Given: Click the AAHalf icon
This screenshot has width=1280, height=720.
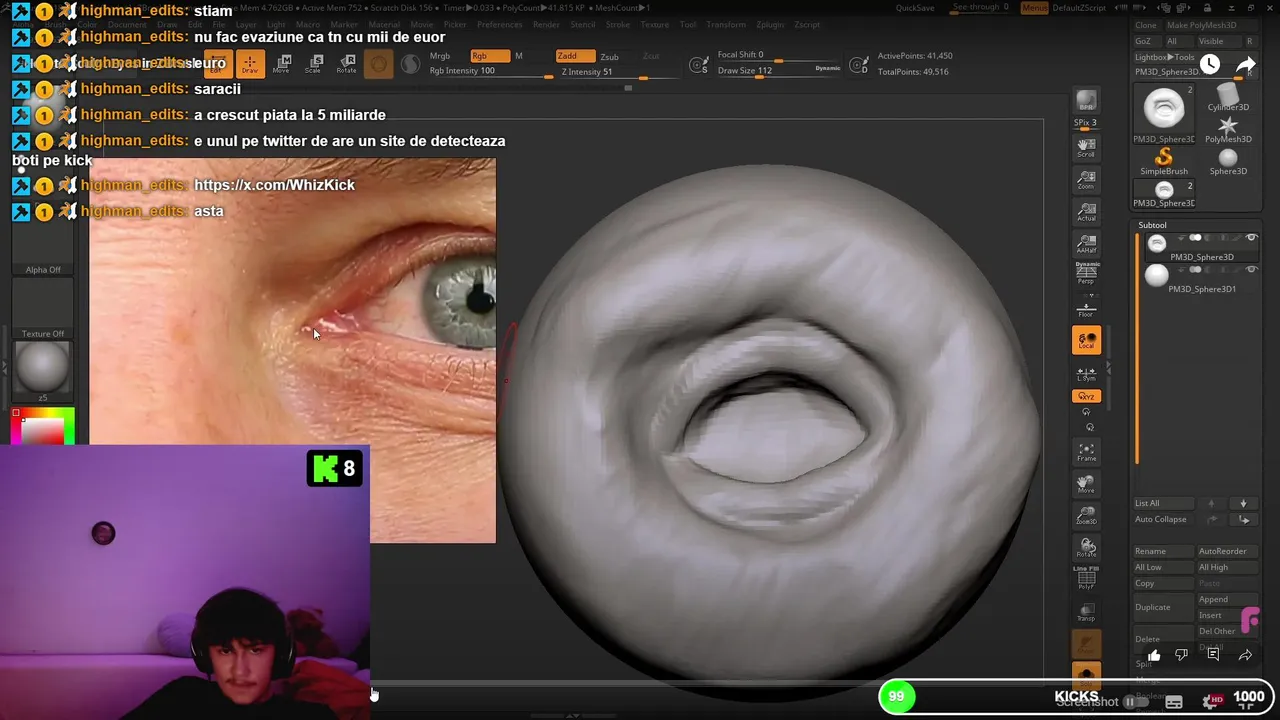Looking at the screenshot, I should [x=1086, y=244].
